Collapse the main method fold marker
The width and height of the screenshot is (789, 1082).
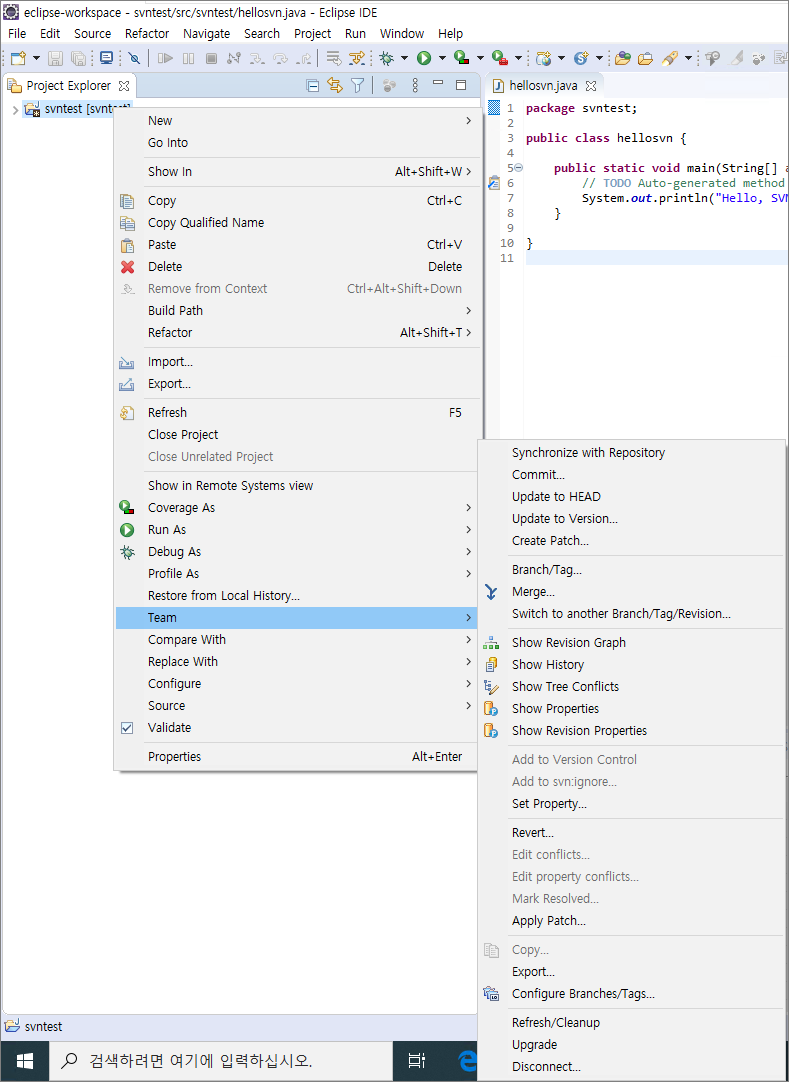click(x=518, y=168)
